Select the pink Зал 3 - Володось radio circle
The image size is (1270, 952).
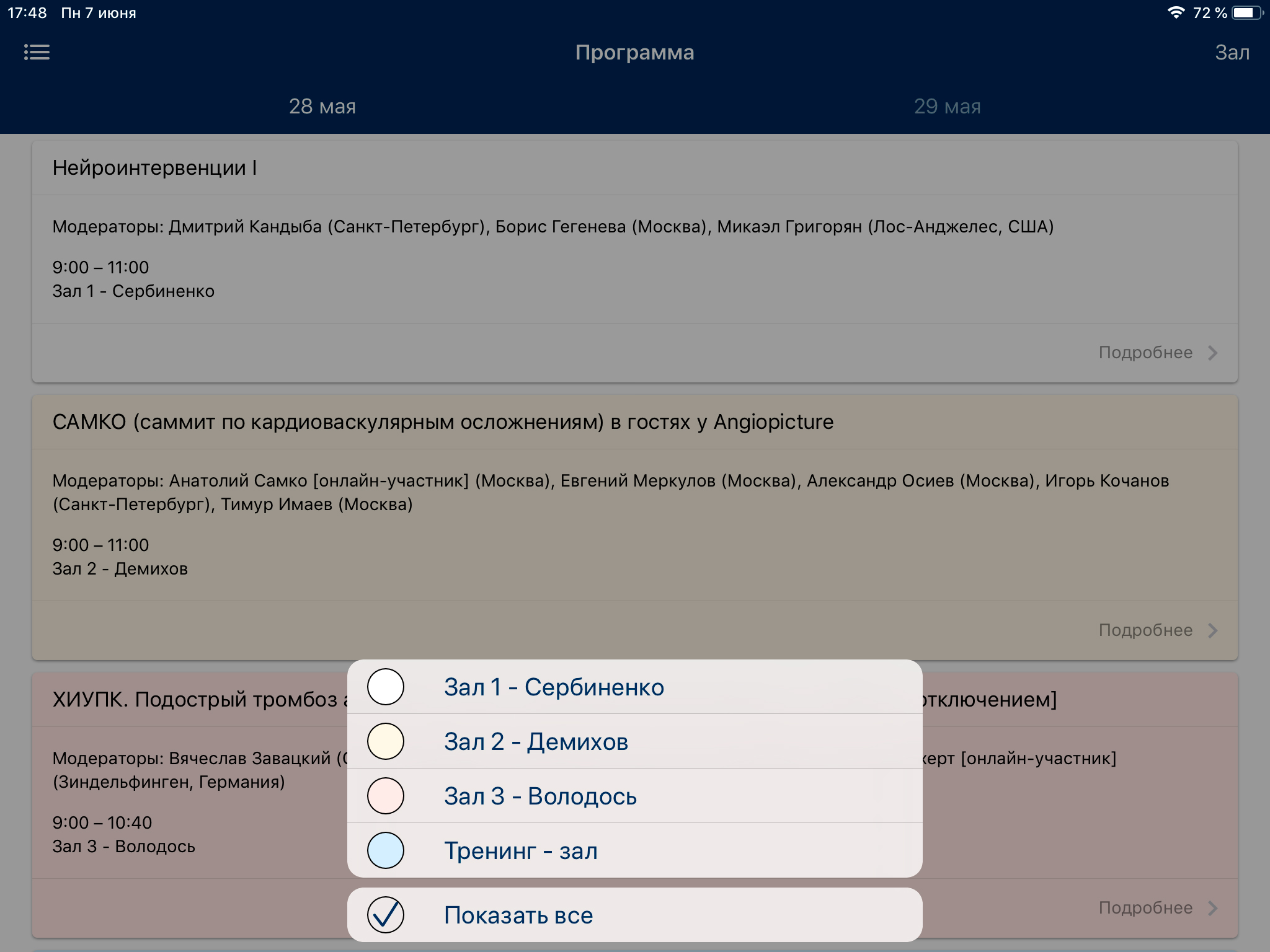pos(386,796)
